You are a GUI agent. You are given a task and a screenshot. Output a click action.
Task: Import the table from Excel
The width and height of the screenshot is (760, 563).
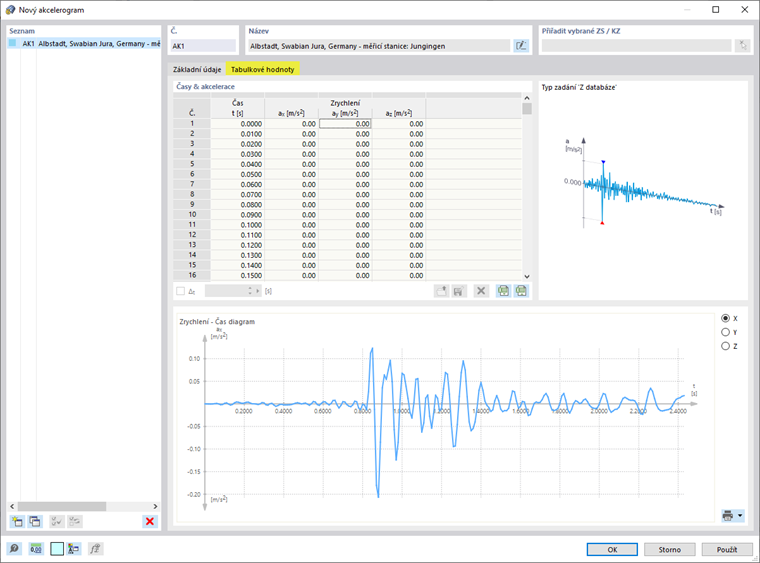tap(521, 291)
